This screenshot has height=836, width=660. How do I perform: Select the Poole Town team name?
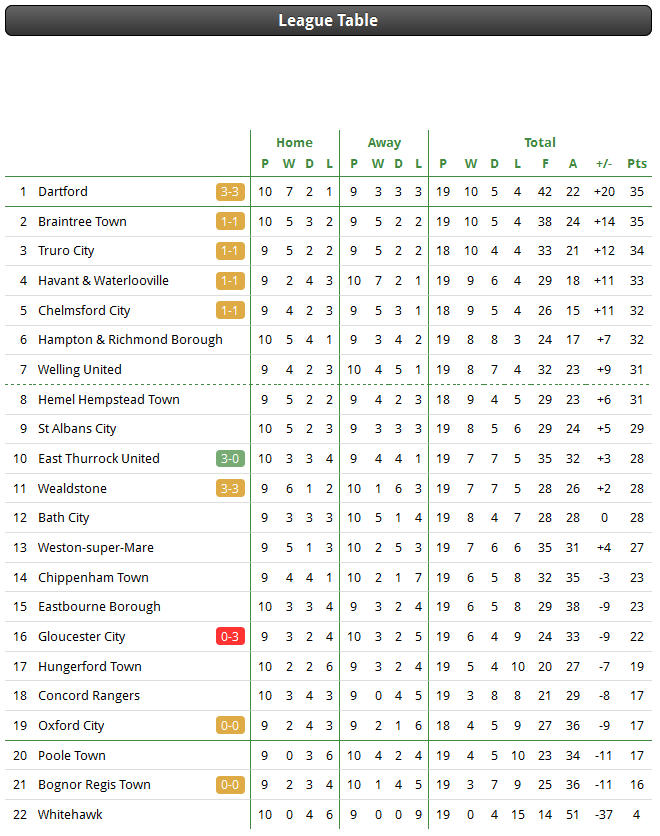(71, 755)
